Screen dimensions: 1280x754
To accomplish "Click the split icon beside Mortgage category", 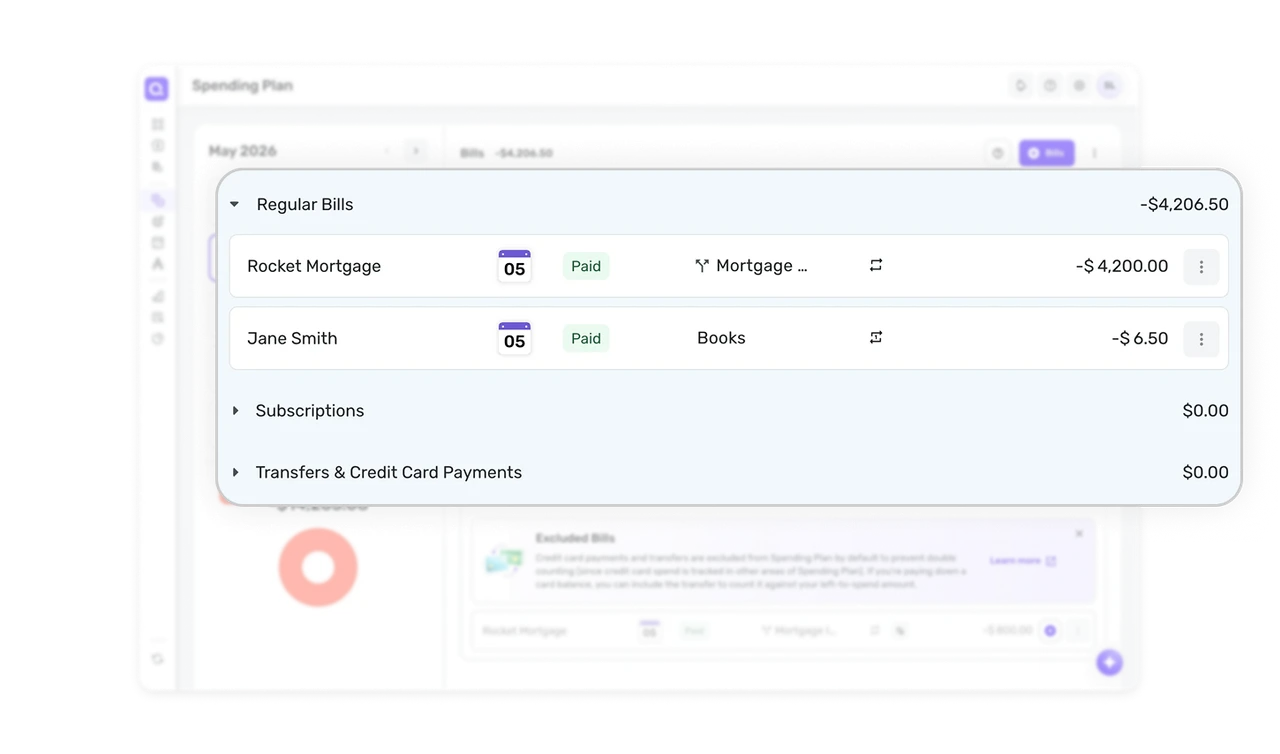I will tap(702, 266).
